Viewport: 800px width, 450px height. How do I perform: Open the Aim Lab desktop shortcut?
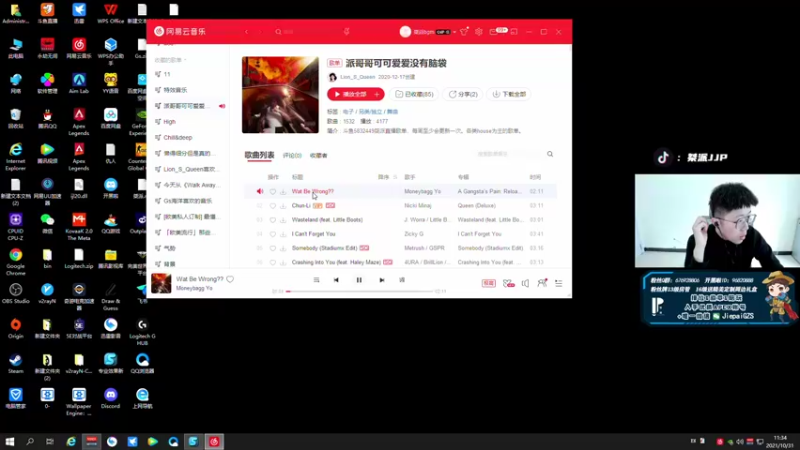coord(79,84)
